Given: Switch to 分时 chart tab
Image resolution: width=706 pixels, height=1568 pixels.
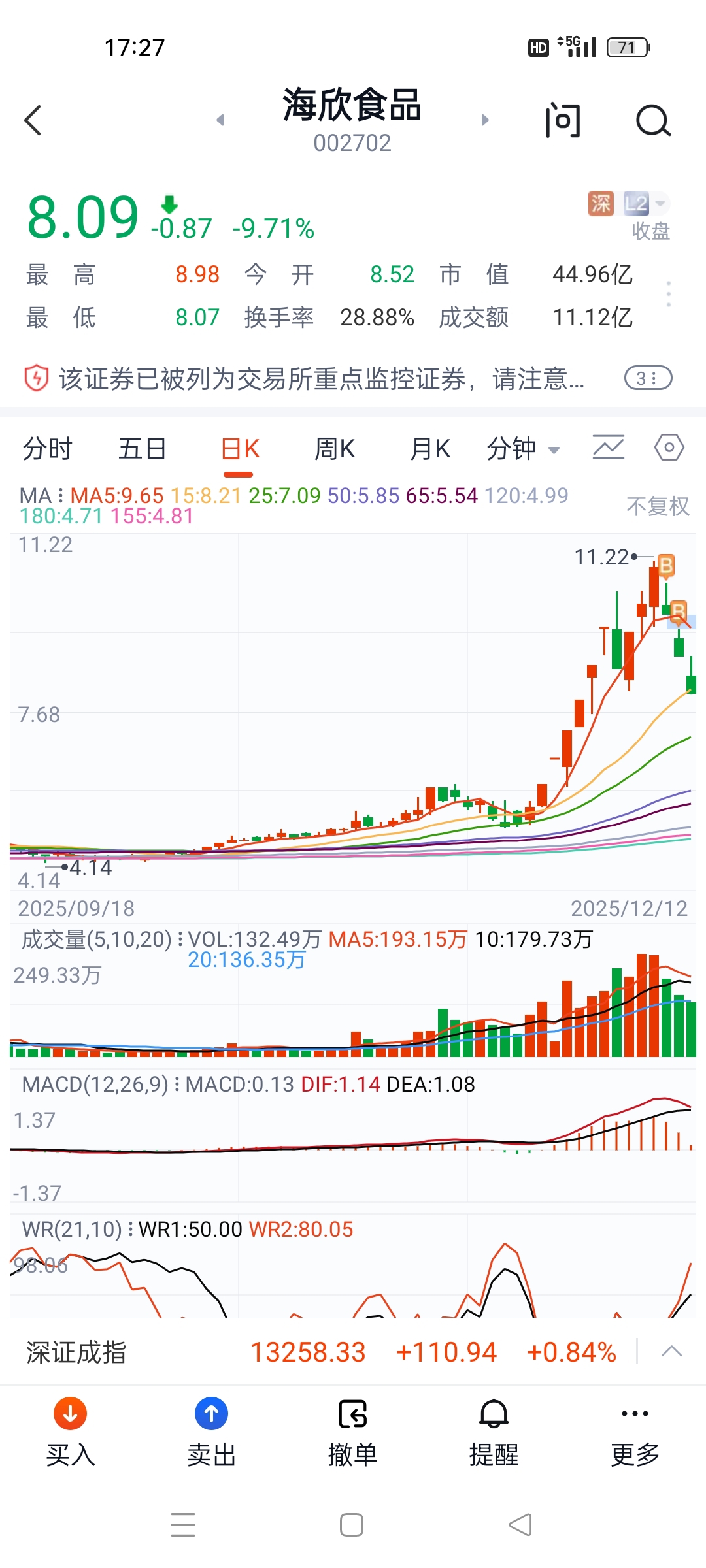Looking at the screenshot, I should coord(47,449).
